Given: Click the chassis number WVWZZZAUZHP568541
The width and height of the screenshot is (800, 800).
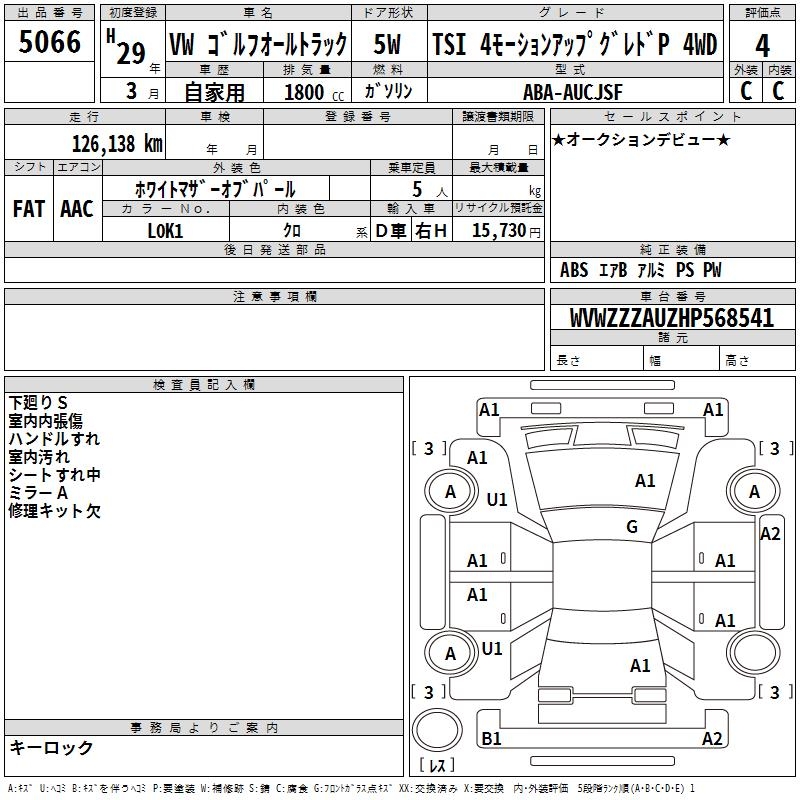Looking at the screenshot, I should point(672,318).
